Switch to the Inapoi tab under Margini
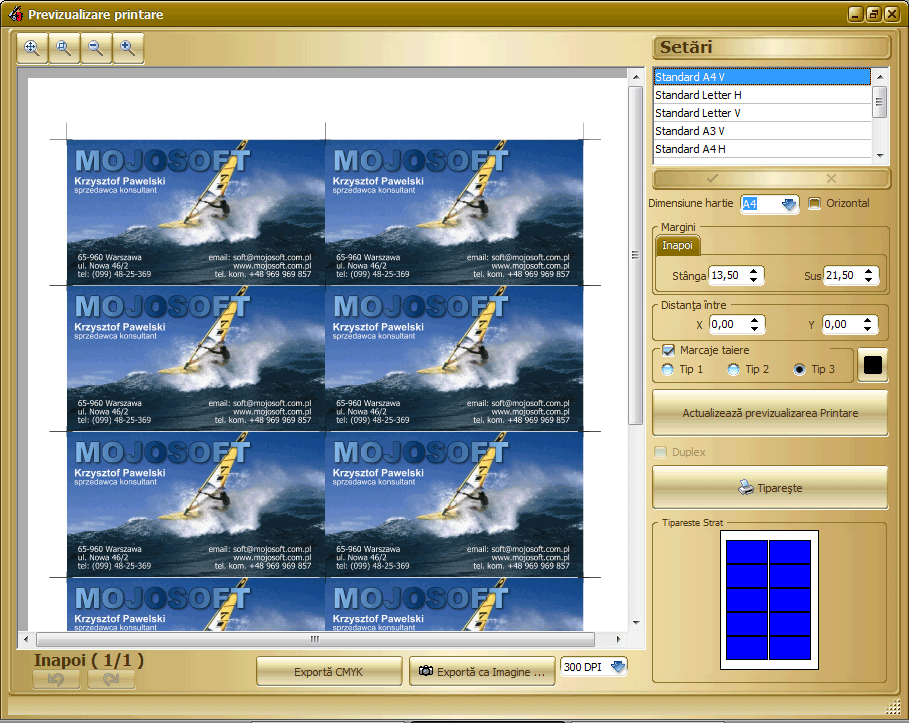This screenshot has width=909, height=723. [677, 245]
